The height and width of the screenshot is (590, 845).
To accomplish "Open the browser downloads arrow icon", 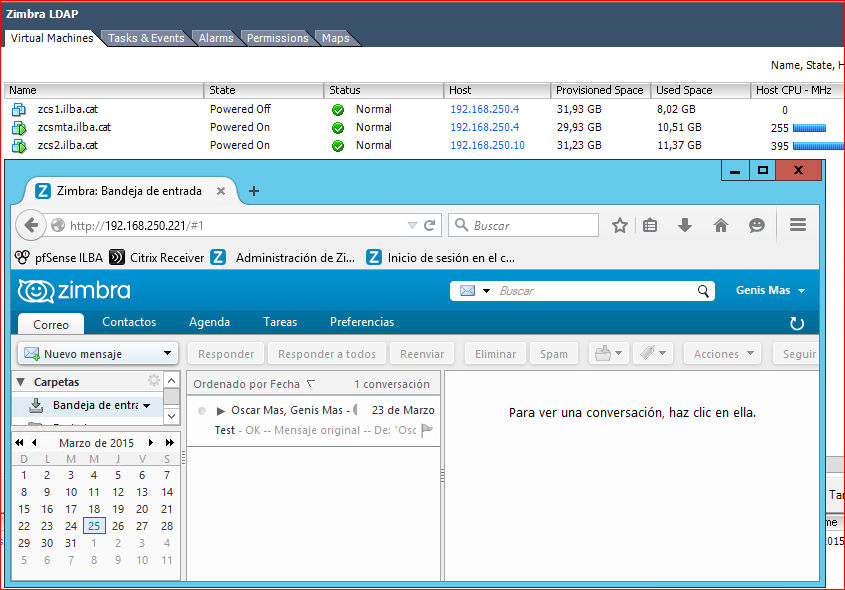I will pyautogui.click(x=685, y=225).
